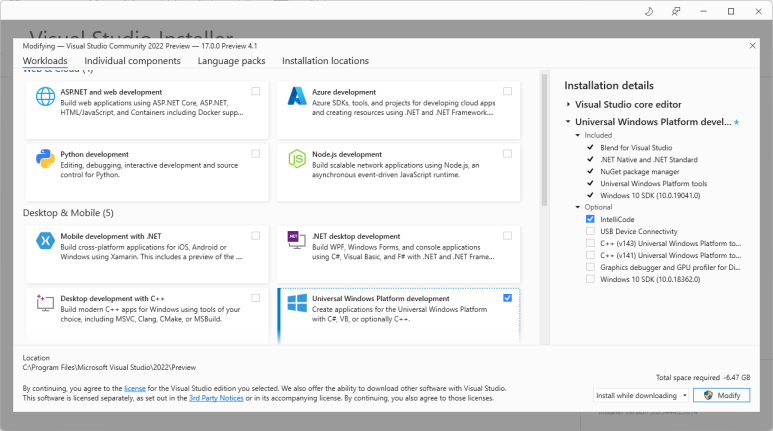
Task: Click the workloads list vertical scrollbar
Action: click(544, 140)
